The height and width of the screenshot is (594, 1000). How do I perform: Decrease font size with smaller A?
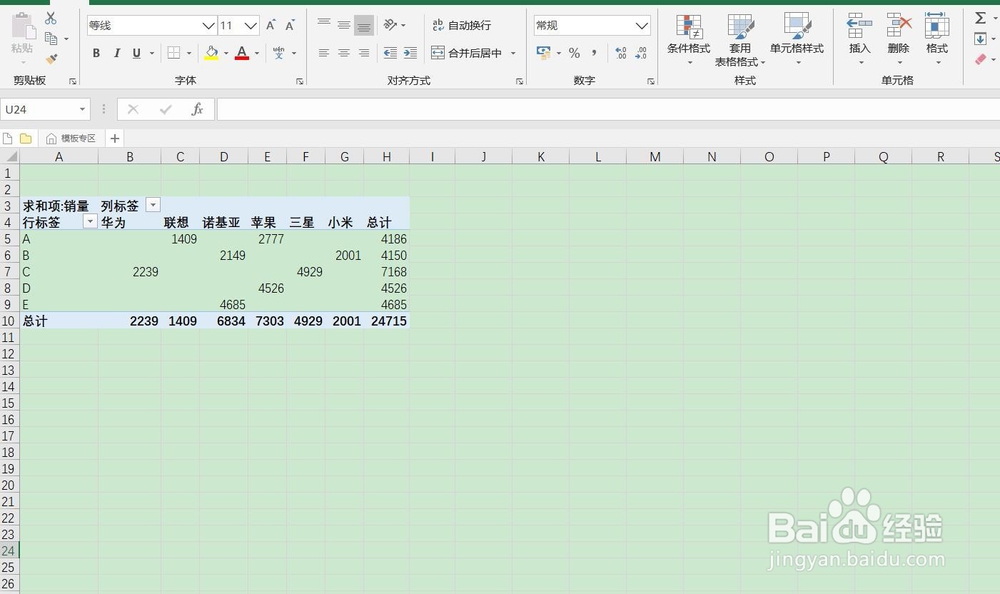pyautogui.click(x=290, y=26)
